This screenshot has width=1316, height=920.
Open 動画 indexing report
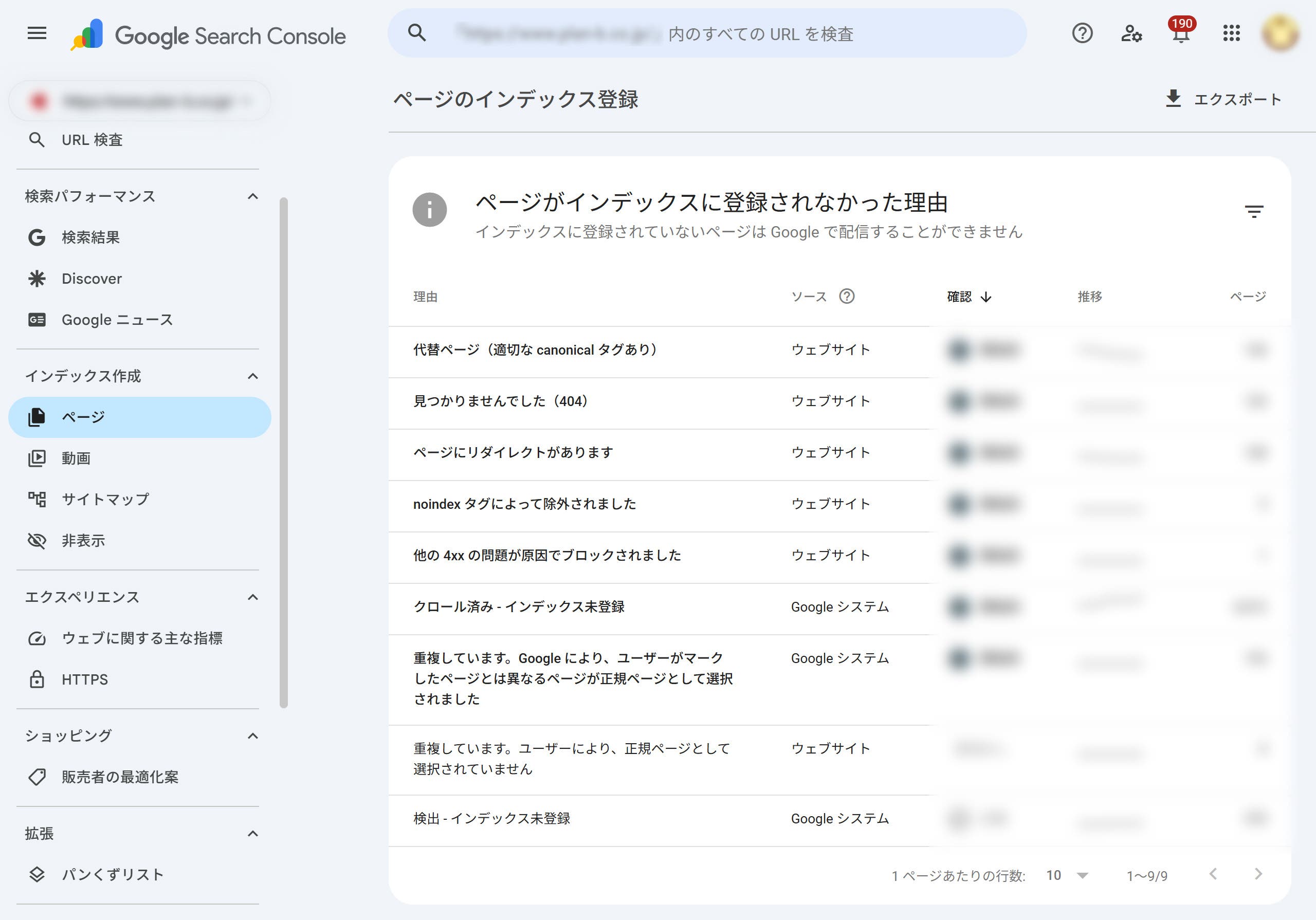139,458
